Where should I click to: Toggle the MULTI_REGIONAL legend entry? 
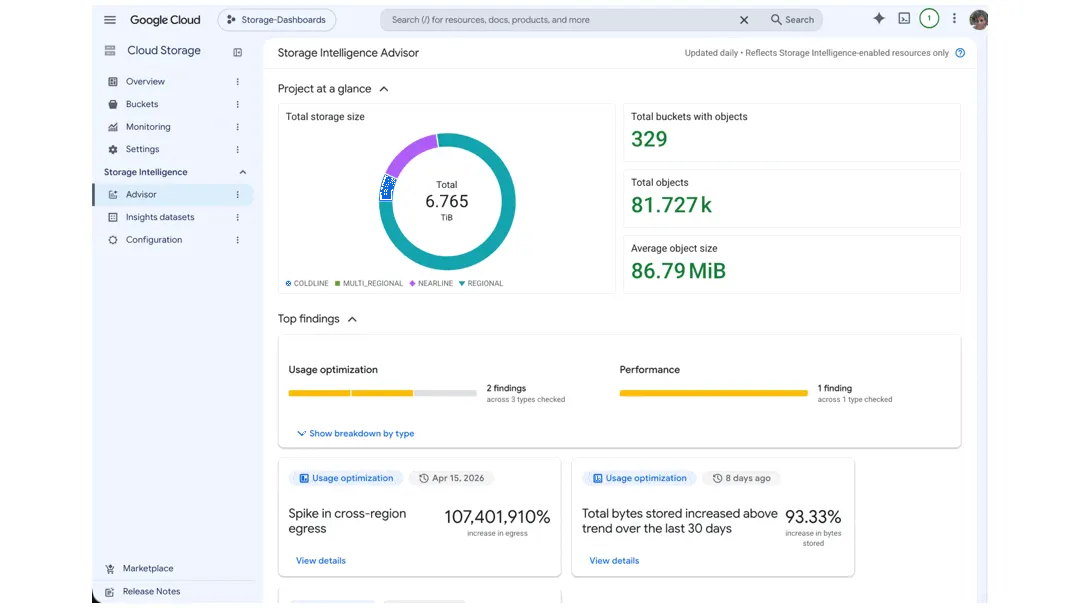pyautogui.click(x=368, y=284)
